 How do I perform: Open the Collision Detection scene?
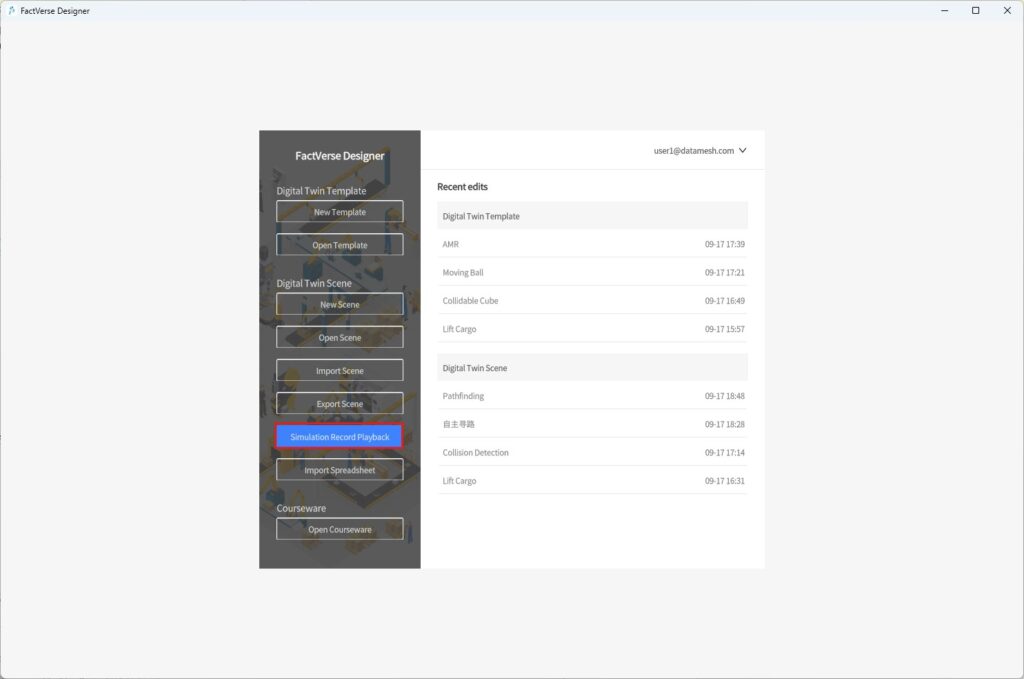[x=592, y=452]
